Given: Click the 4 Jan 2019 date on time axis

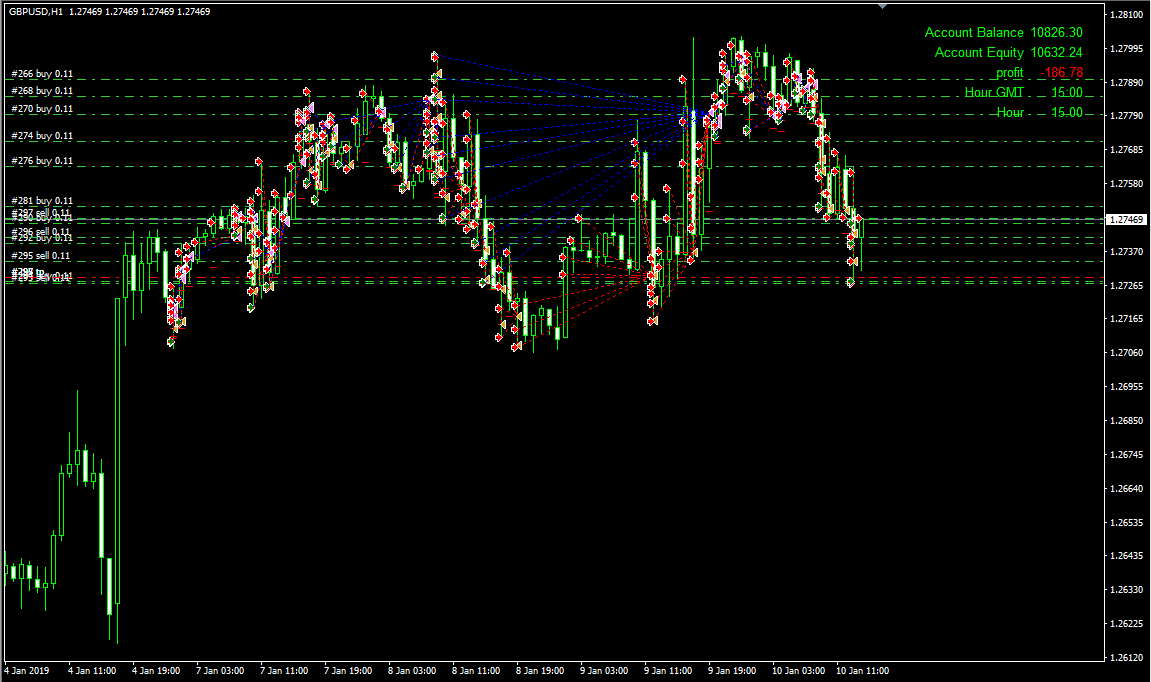Looking at the screenshot, I should [27, 671].
